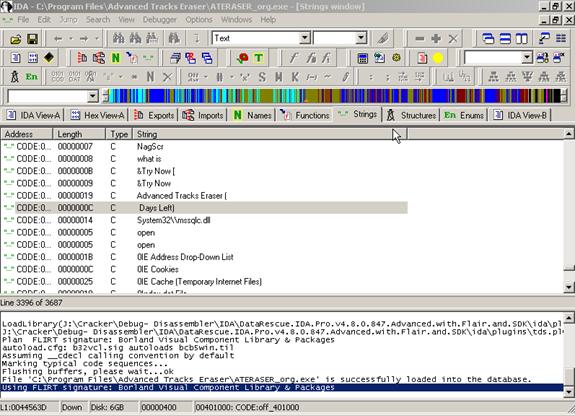Select the 'System32\\mssqlc.dll' string row
575x416 pixels.
pyautogui.click(x=205, y=220)
